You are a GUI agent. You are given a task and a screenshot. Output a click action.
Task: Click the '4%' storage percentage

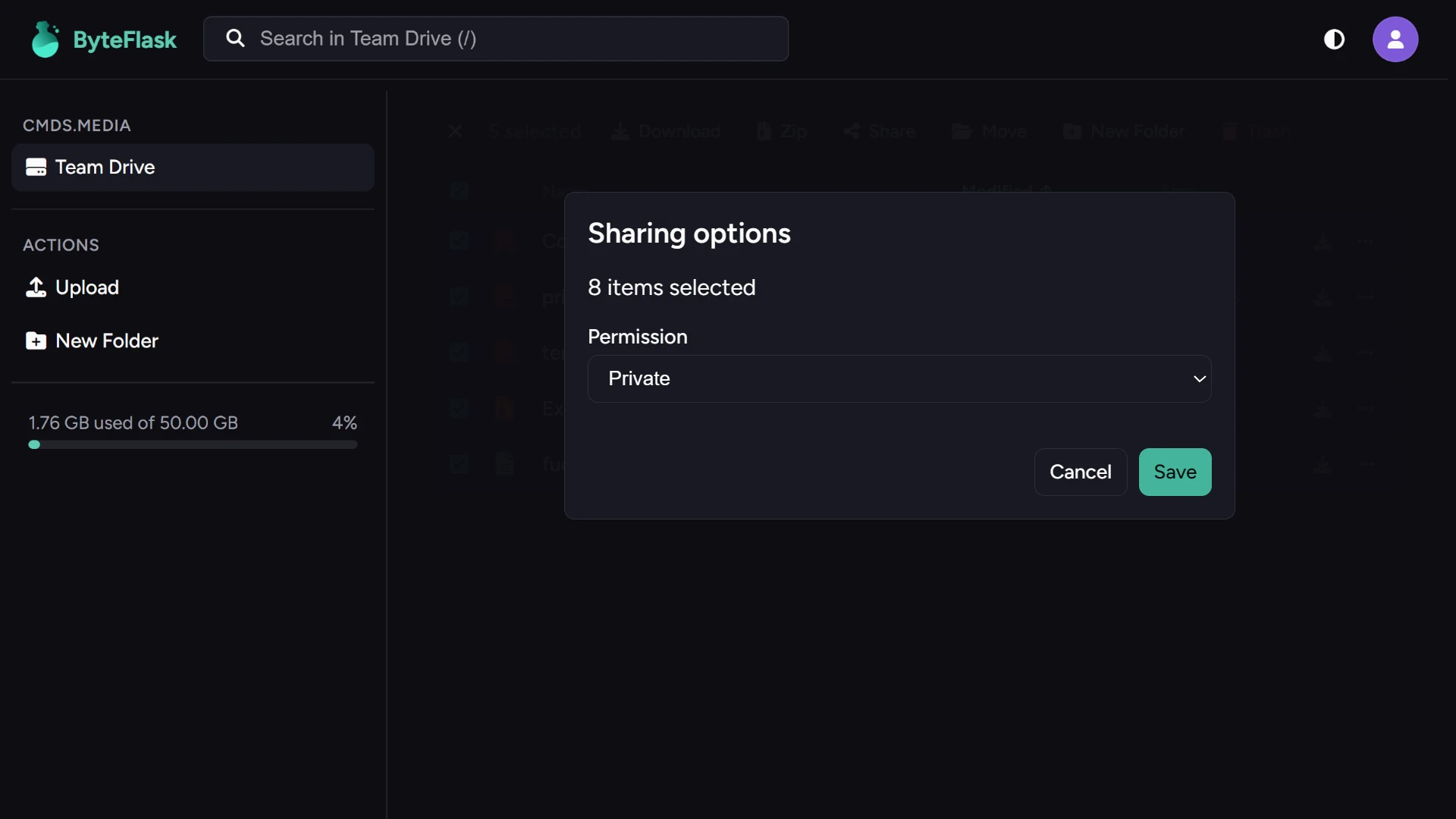[344, 422]
